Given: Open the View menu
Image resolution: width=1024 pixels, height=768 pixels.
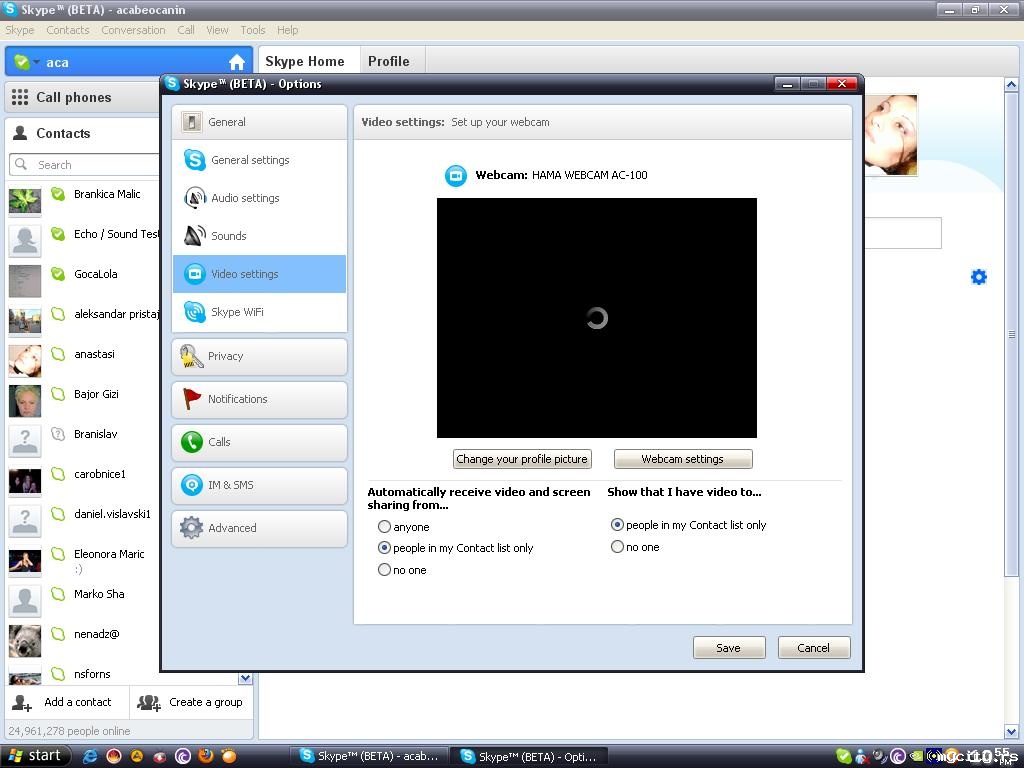Looking at the screenshot, I should pos(217,30).
